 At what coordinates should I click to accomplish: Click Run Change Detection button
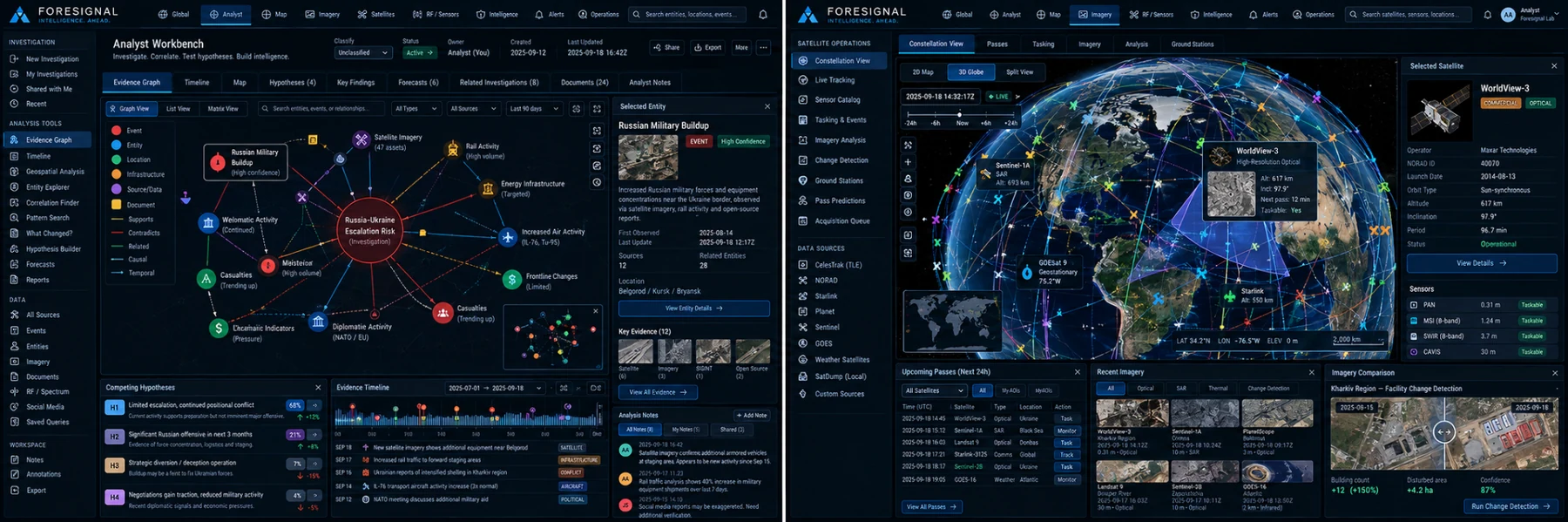click(x=1511, y=506)
